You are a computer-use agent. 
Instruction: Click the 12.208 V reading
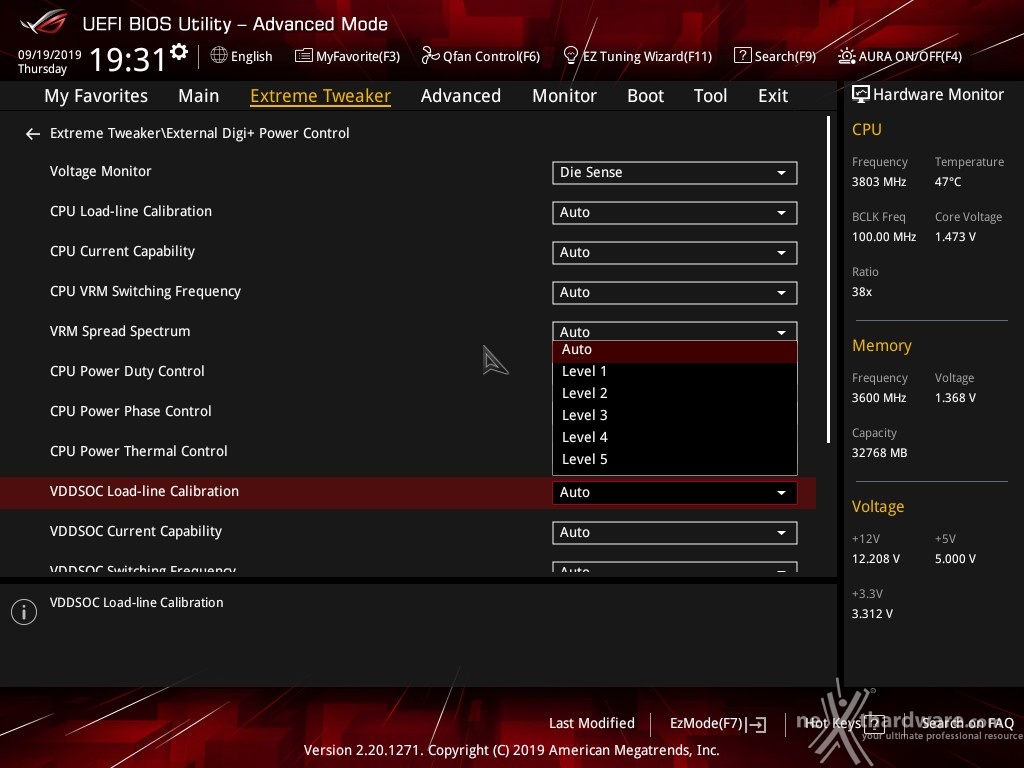coord(875,559)
